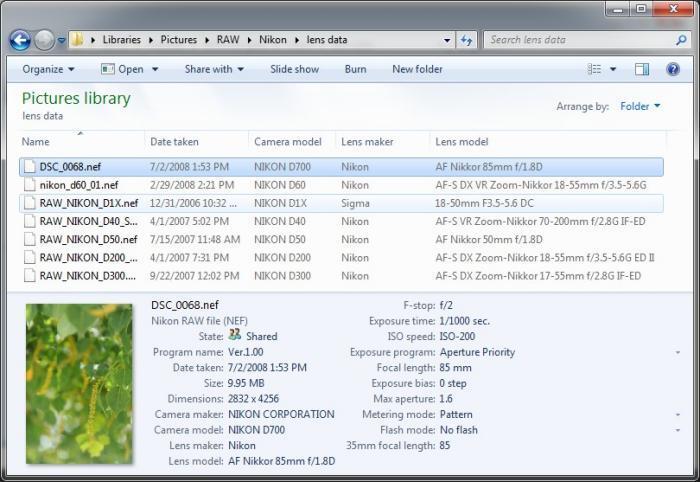Open the Help question mark icon
The height and width of the screenshot is (482, 700).
point(673,69)
